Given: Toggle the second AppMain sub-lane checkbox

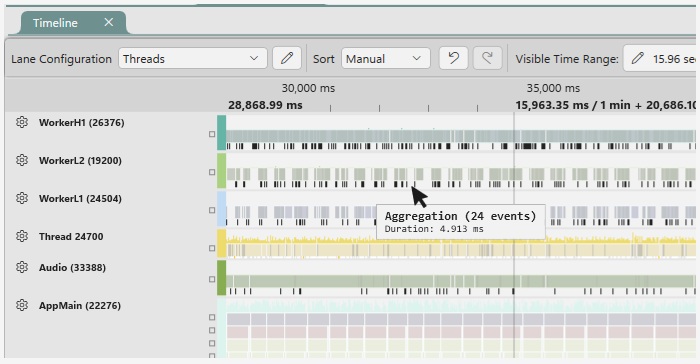Looking at the screenshot, I should (212, 331).
